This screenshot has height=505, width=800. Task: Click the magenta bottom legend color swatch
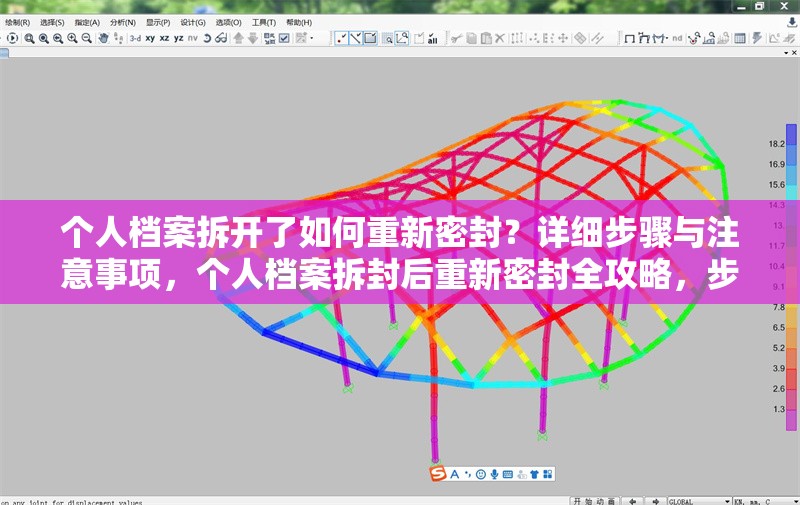click(x=791, y=420)
